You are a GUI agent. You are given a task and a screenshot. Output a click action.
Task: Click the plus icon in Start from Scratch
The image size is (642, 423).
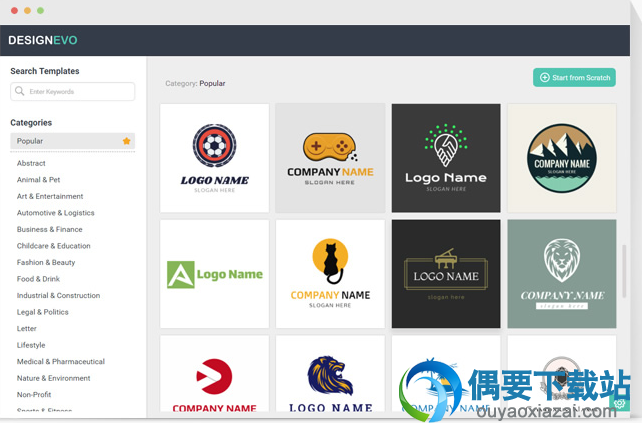tap(545, 77)
